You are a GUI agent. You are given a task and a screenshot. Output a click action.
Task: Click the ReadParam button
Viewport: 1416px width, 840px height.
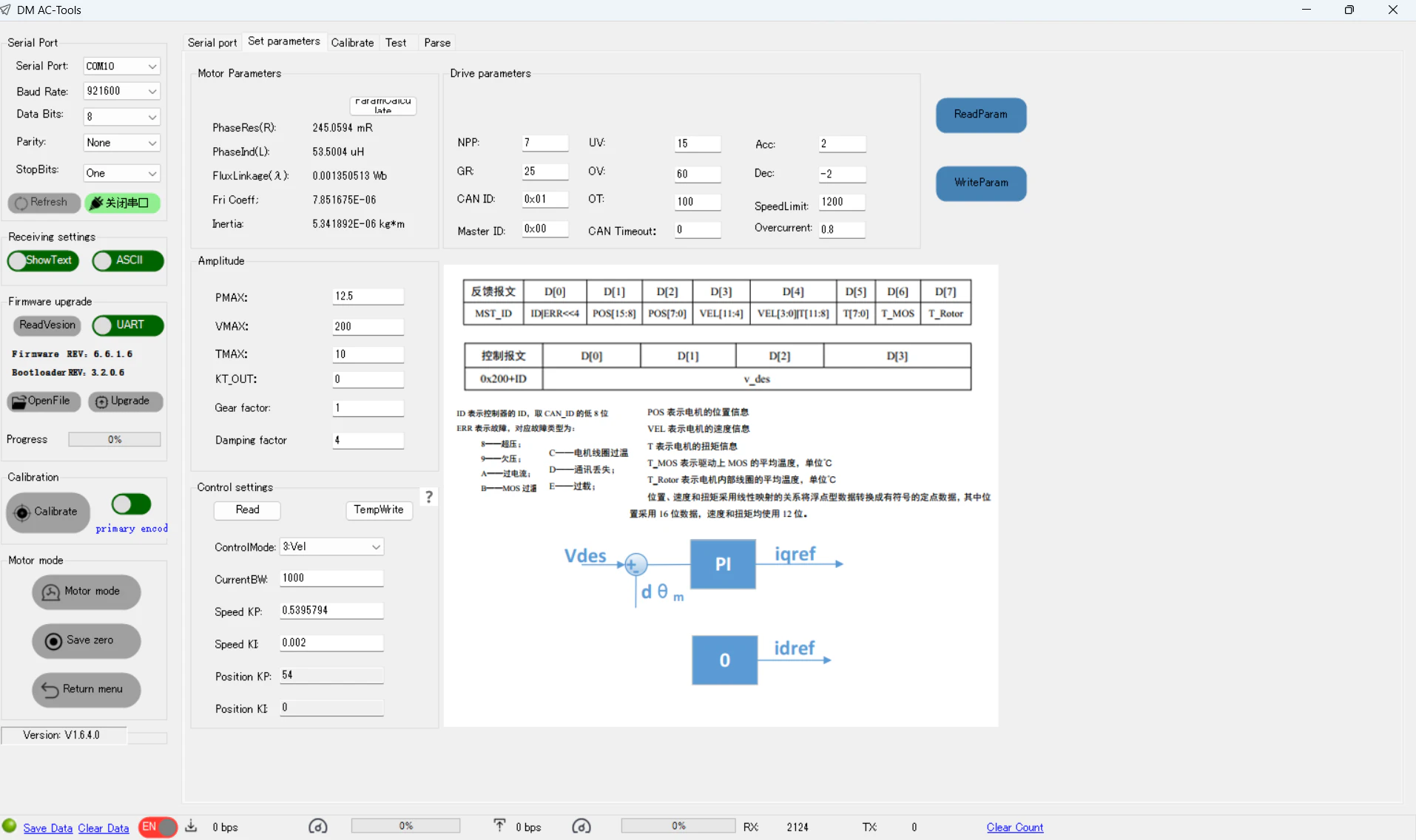tap(981, 115)
